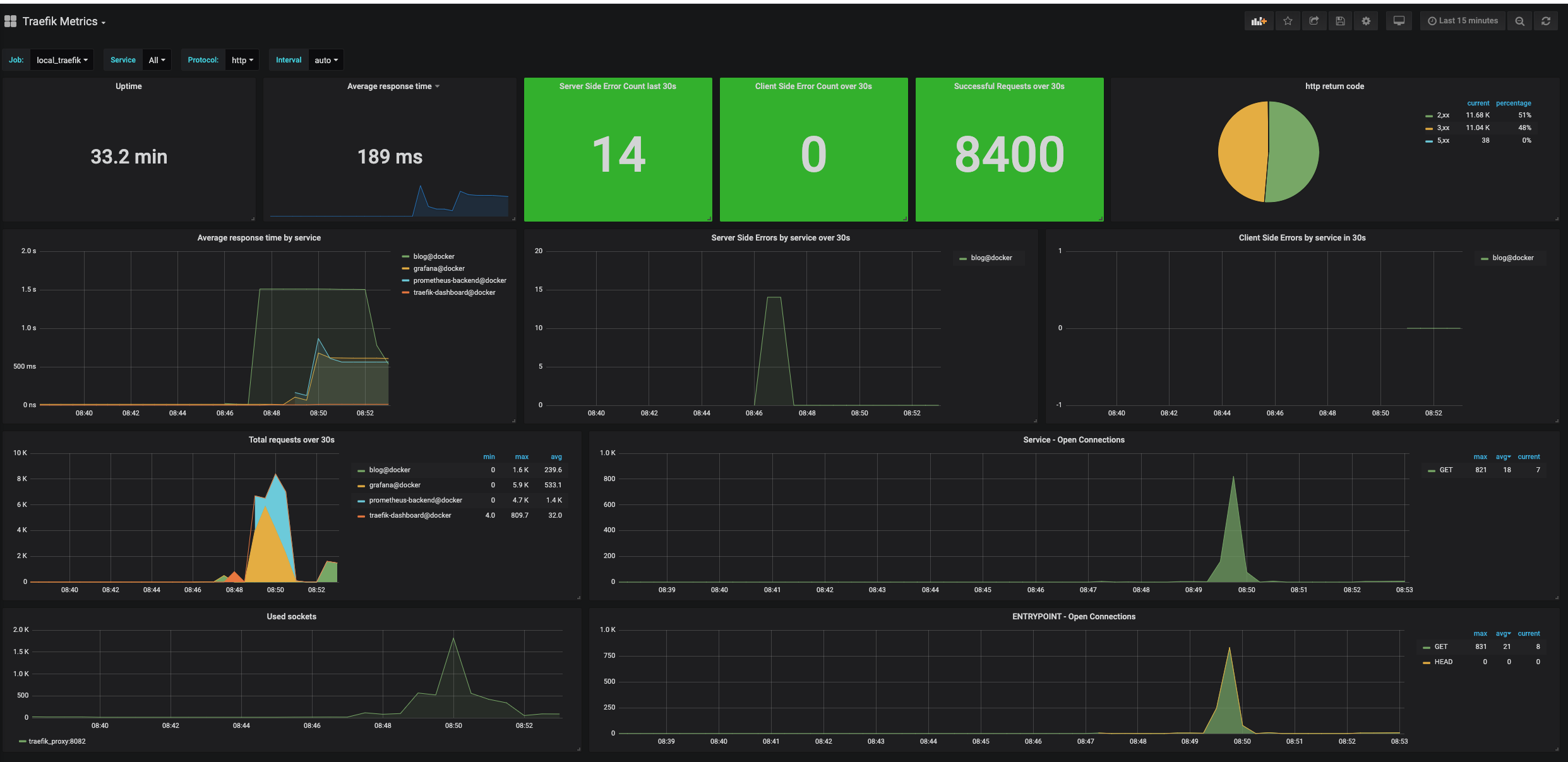Open dashboard settings gear
The image size is (1568, 762).
click(x=1366, y=21)
